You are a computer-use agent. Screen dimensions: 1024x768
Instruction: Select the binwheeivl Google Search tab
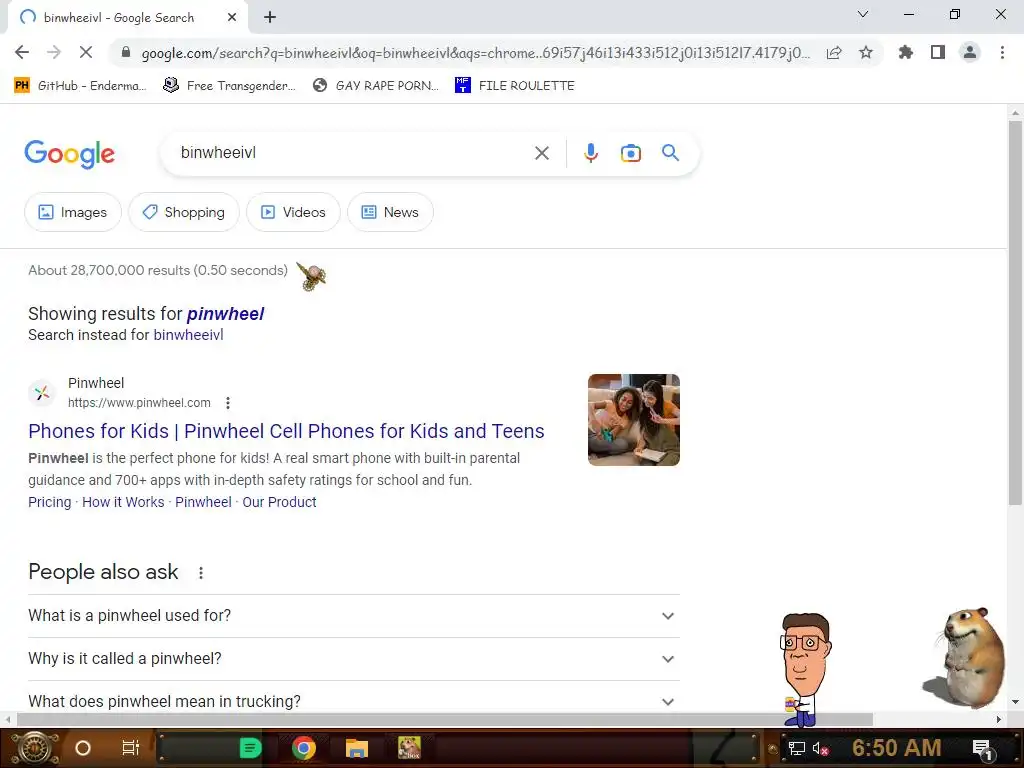tap(128, 18)
